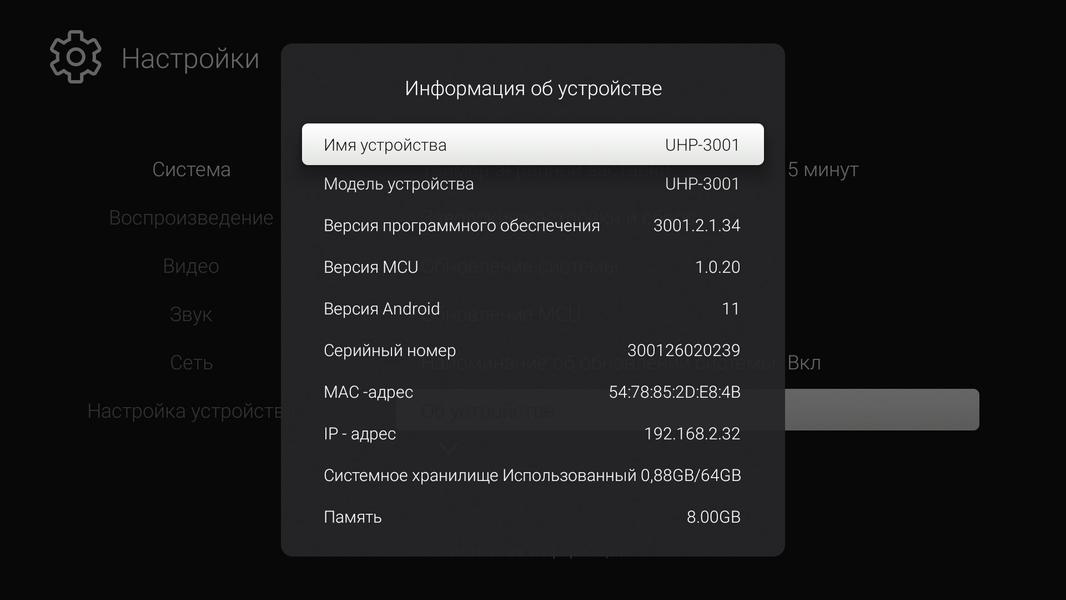This screenshot has width=1066, height=600.
Task: Select the Серийный номер row
Action: pos(532,350)
